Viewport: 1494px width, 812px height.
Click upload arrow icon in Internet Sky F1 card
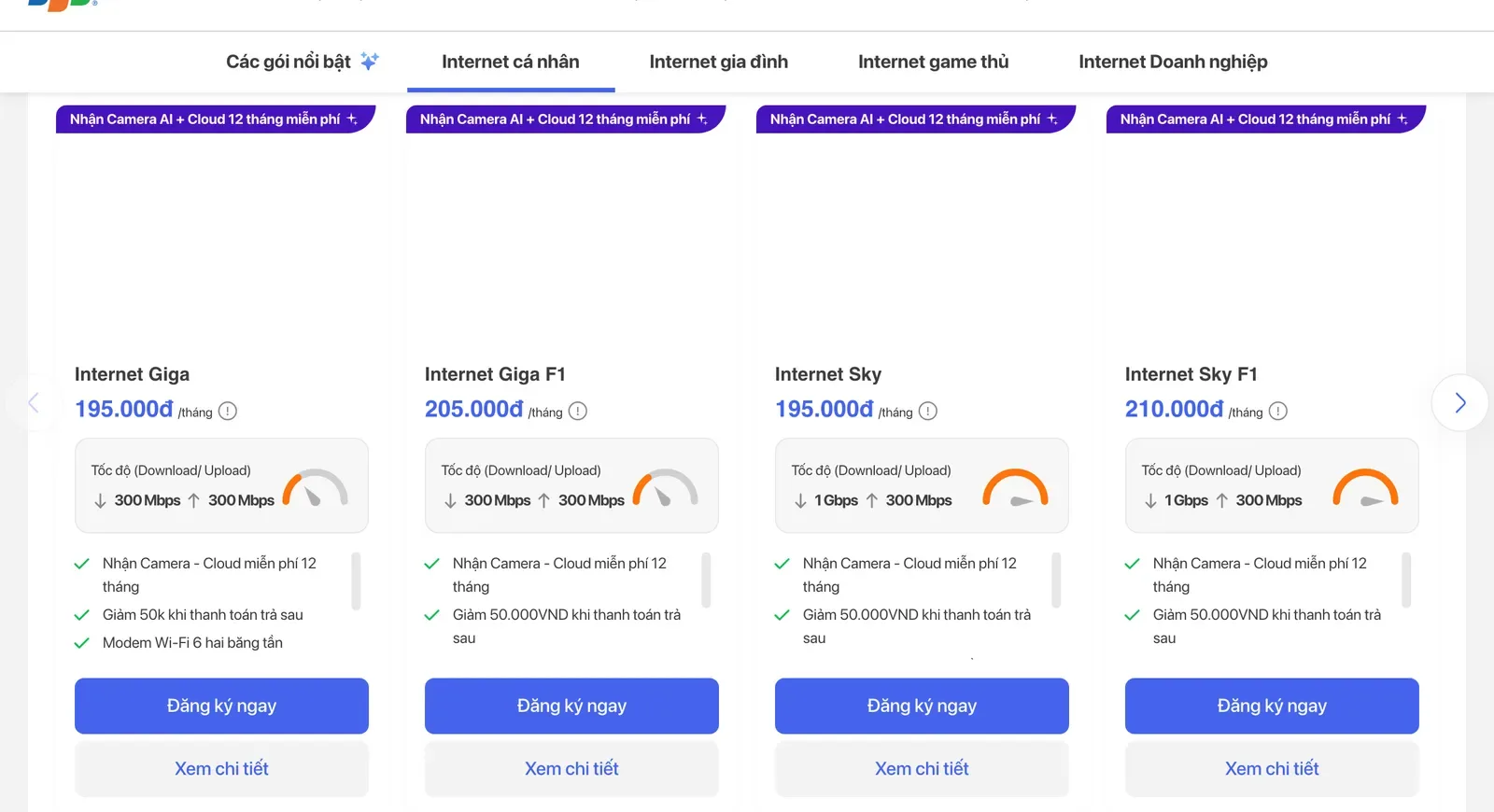click(1221, 501)
